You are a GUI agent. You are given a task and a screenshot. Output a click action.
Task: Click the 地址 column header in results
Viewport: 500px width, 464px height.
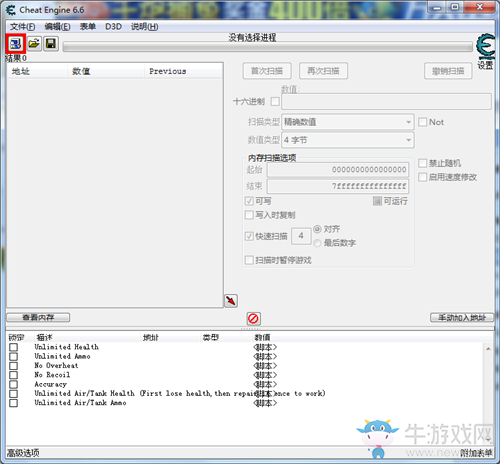37,71
